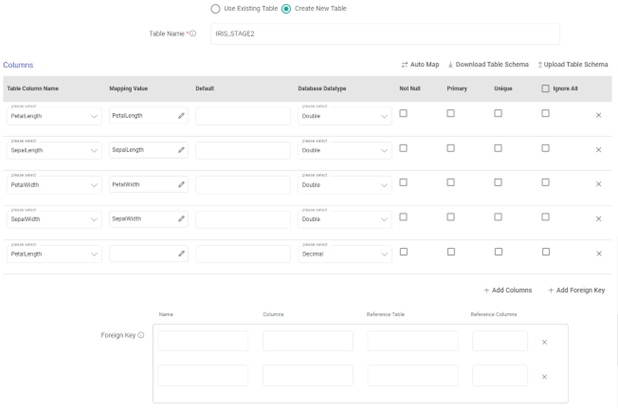This screenshot has height=408, width=618.
Task: Click first foreign key Columns field
Action: 308,341
